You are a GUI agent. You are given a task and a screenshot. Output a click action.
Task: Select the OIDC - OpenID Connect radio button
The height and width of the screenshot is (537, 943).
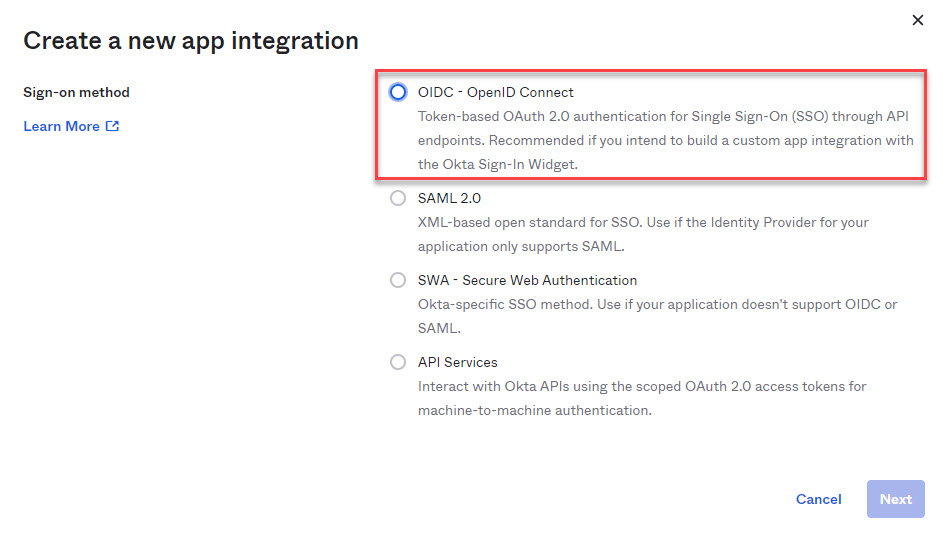point(398,92)
